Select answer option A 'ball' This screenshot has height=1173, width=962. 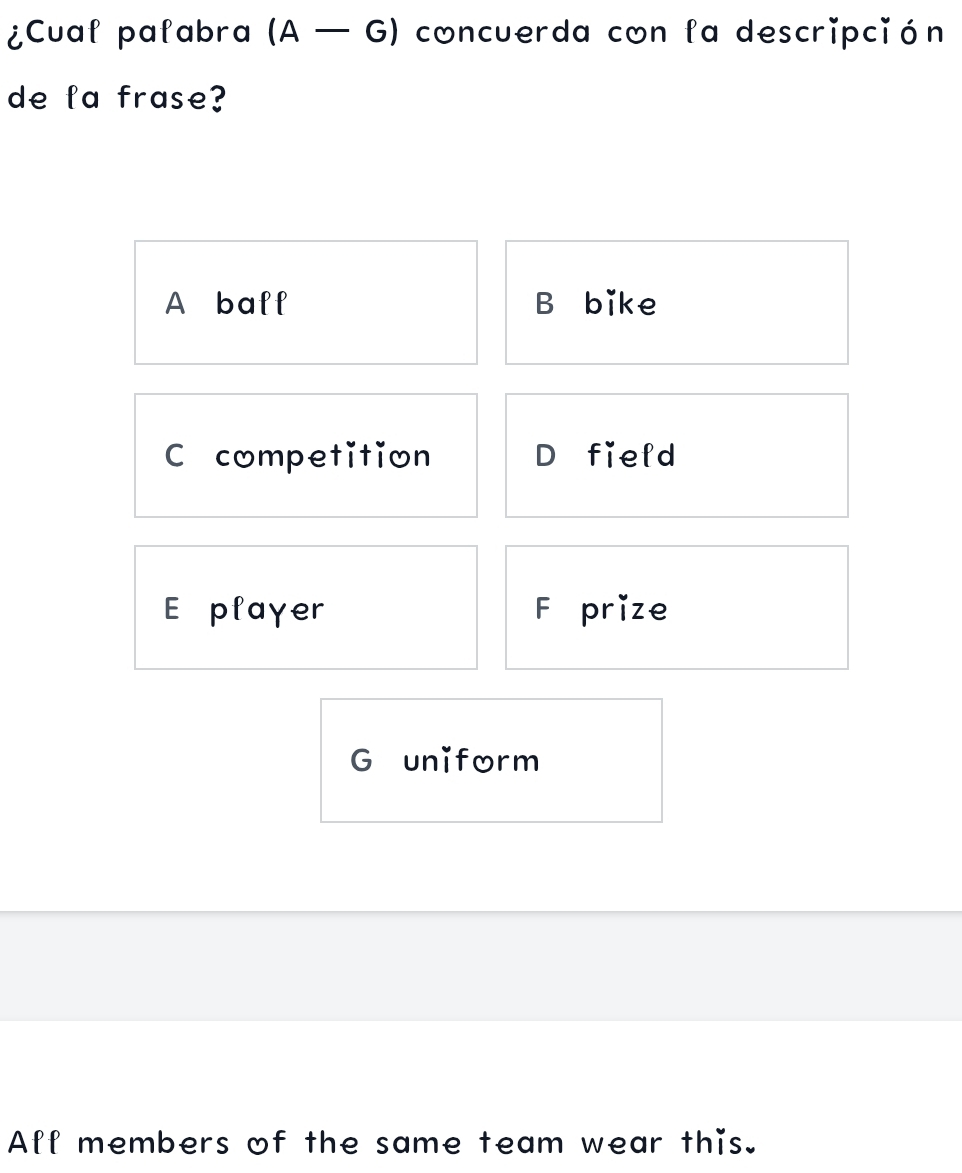(305, 303)
